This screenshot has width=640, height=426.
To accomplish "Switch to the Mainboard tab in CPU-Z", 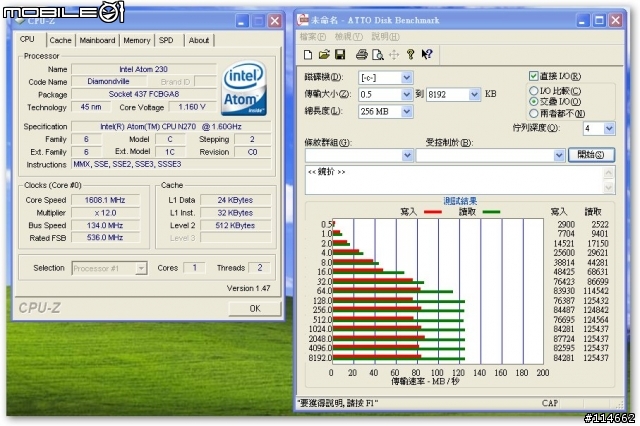I will tap(97, 40).
